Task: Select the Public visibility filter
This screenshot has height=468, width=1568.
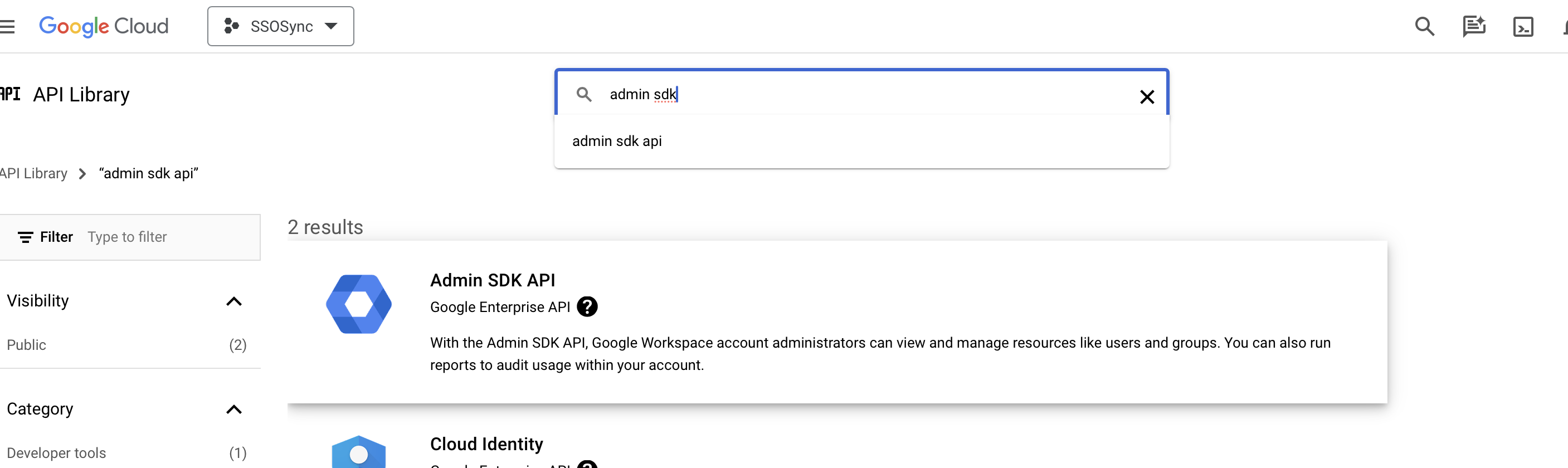Action: (27, 345)
